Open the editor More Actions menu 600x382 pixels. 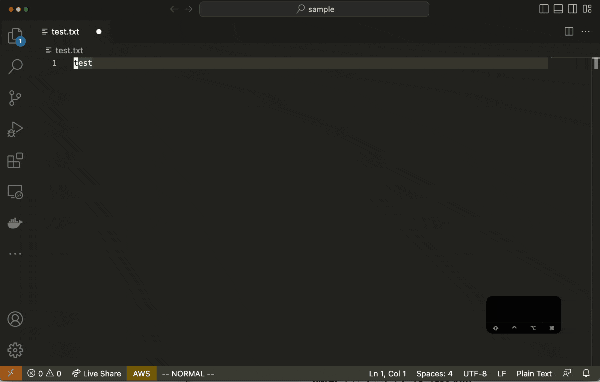(585, 32)
